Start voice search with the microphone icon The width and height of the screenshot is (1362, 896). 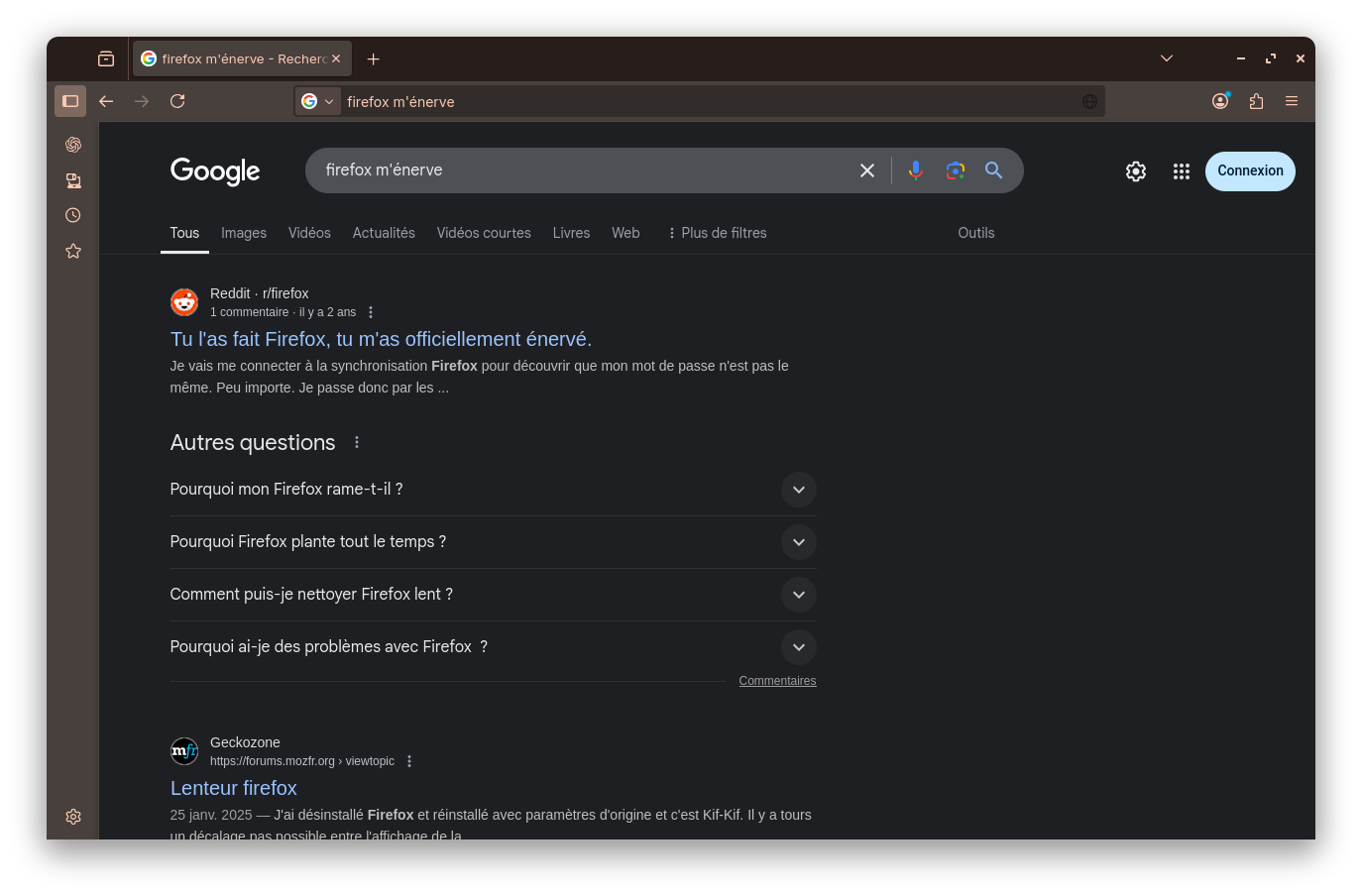(x=916, y=170)
